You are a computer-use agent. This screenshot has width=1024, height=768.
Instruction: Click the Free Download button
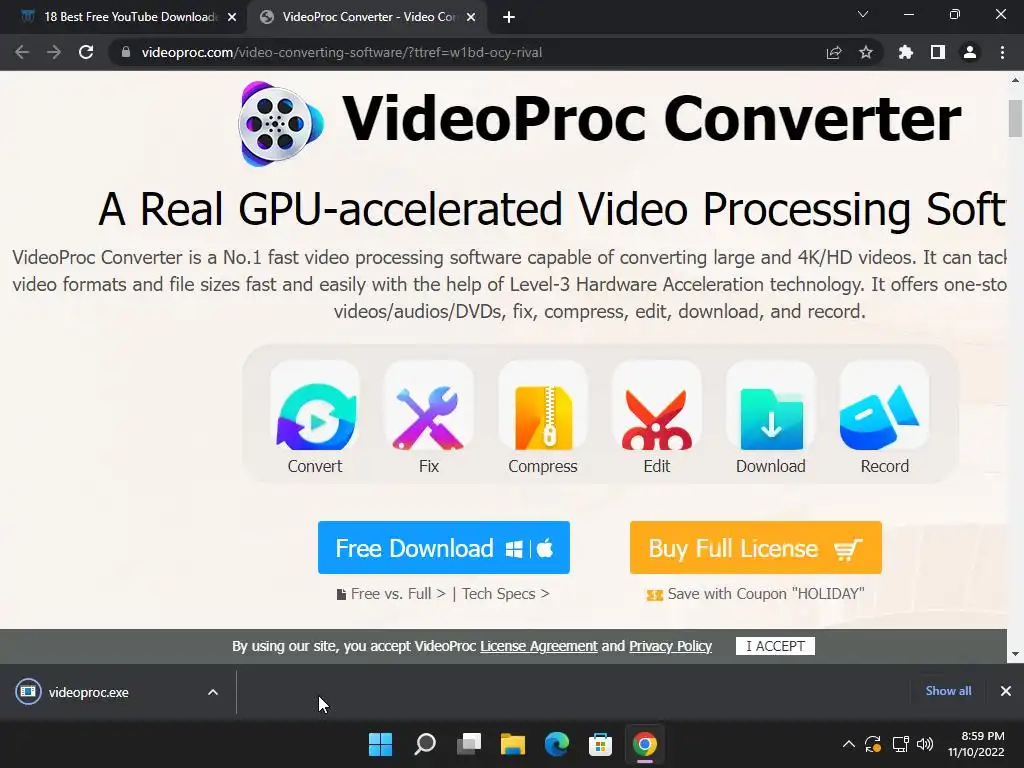point(443,547)
